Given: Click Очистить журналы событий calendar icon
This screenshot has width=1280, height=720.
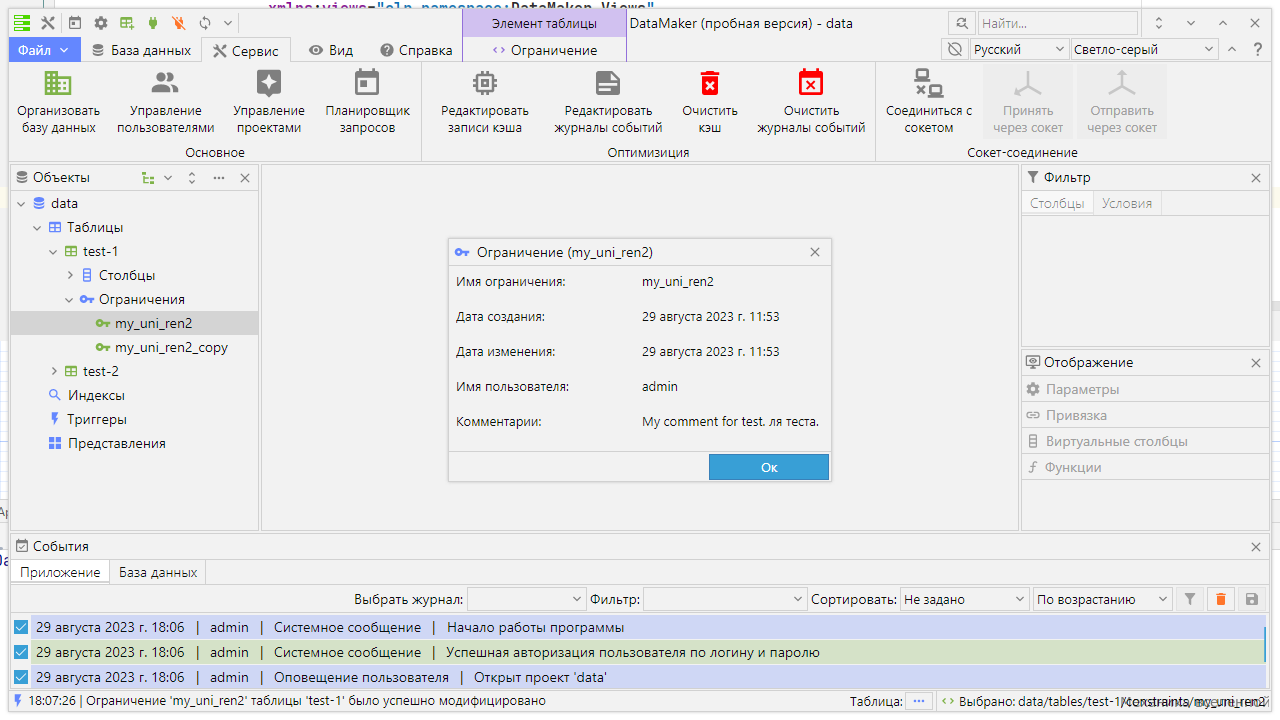Looking at the screenshot, I should (x=811, y=83).
